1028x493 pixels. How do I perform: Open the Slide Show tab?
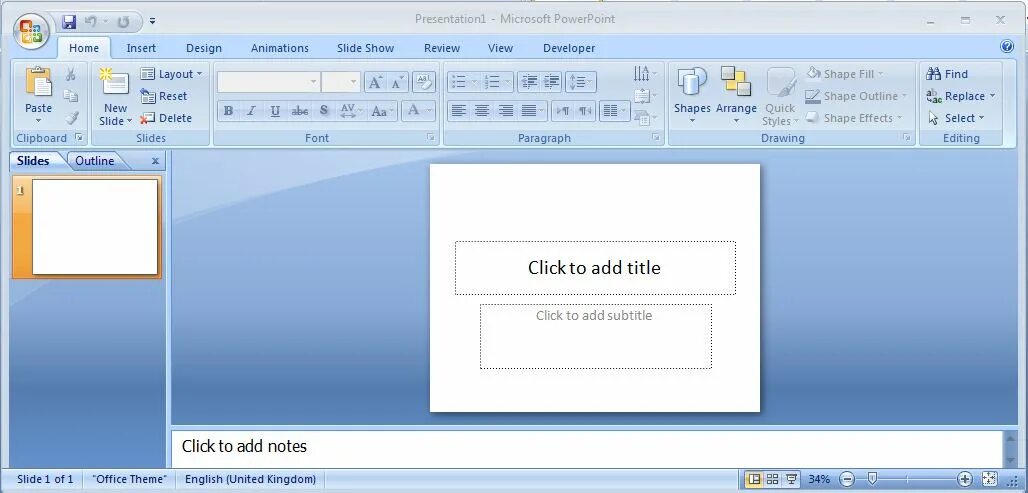(x=365, y=48)
